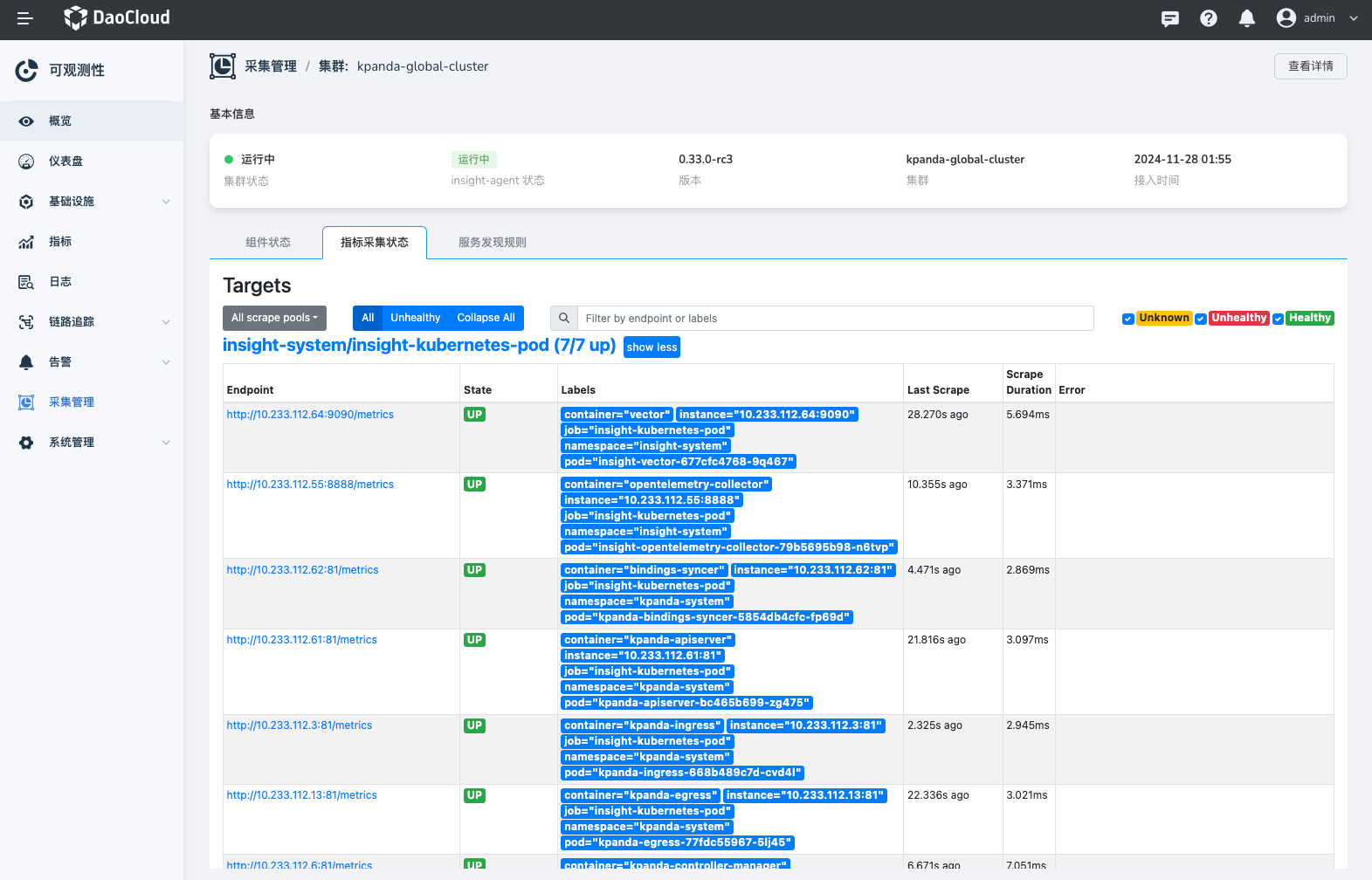Click the admin user avatar icon
The height and width of the screenshot is (880, 1372).
coord(1286,18)
